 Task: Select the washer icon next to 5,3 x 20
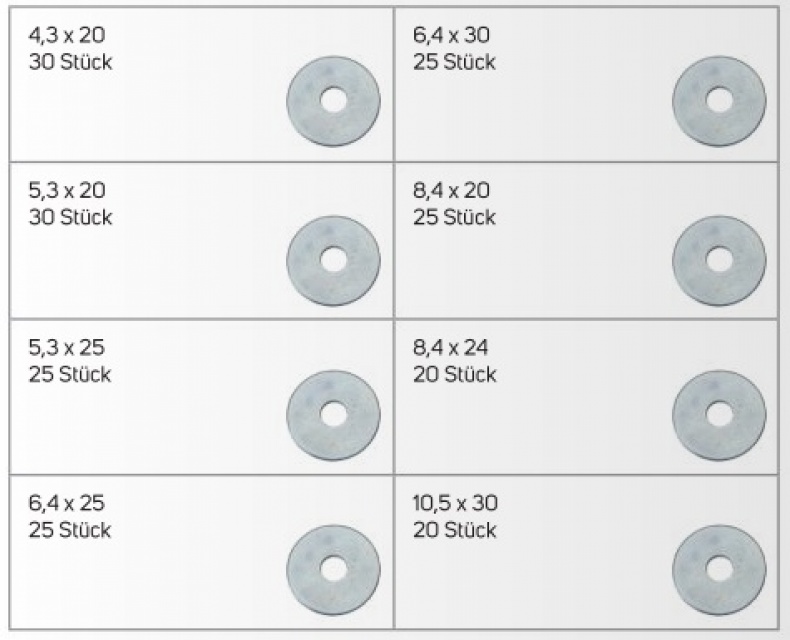tap(333, 261)
